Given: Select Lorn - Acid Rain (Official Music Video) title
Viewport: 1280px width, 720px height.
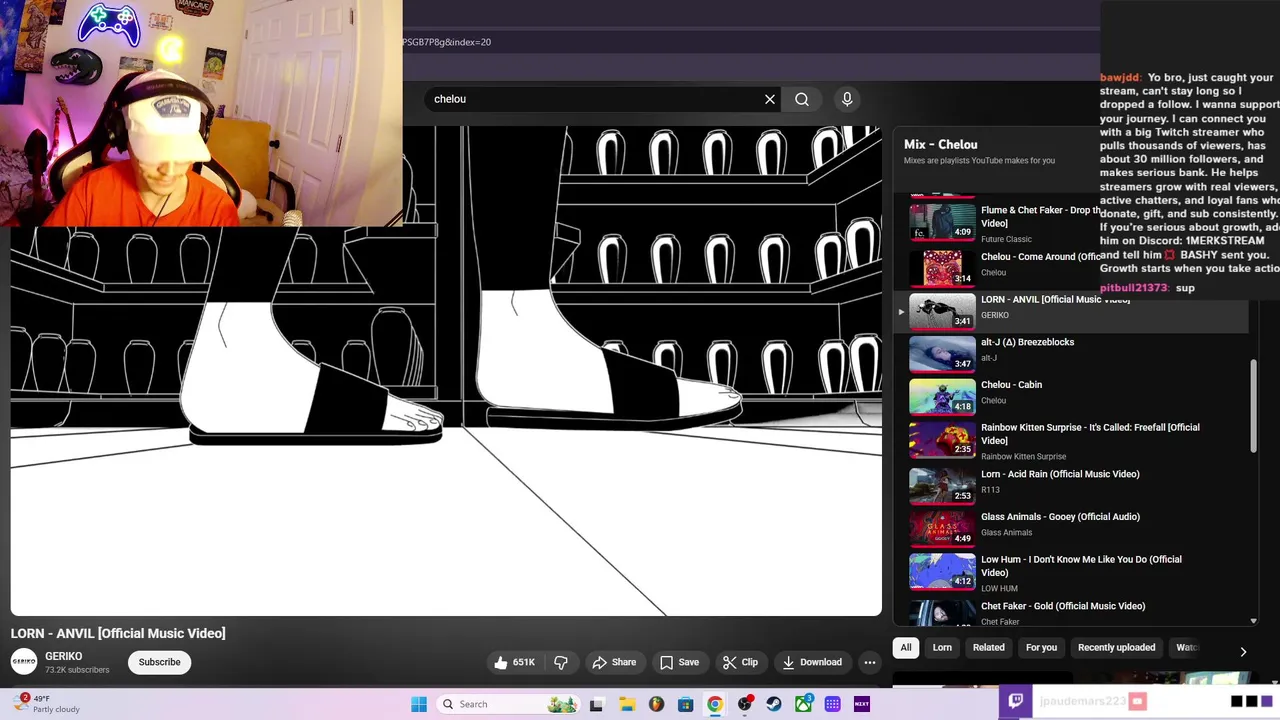Looking at the screenshot, I should (1060, 474).
